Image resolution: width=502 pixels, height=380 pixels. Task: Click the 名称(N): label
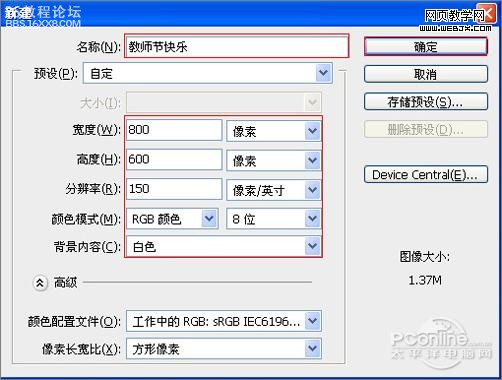[99, 47]
